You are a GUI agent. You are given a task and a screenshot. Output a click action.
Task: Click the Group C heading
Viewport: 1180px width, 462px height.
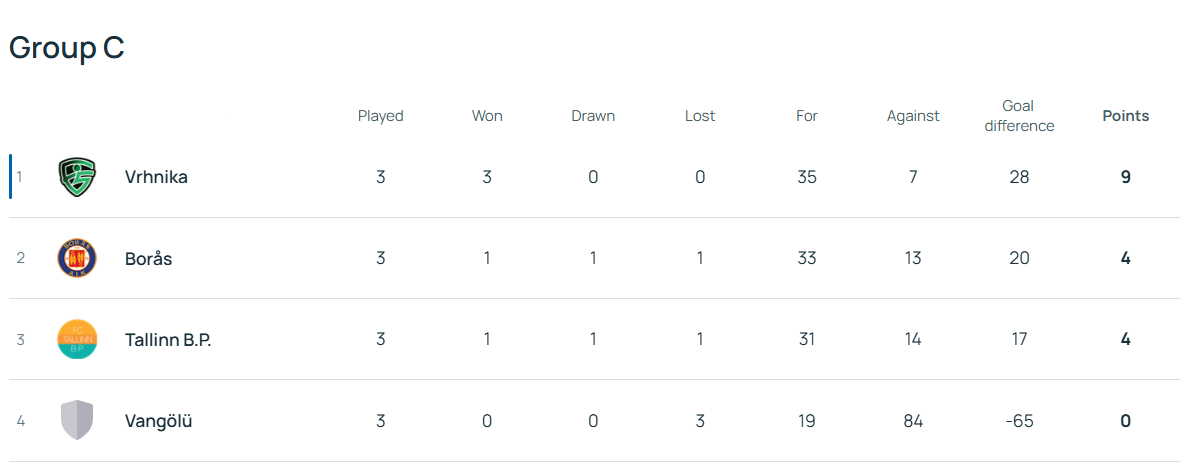tap(66, 48)
